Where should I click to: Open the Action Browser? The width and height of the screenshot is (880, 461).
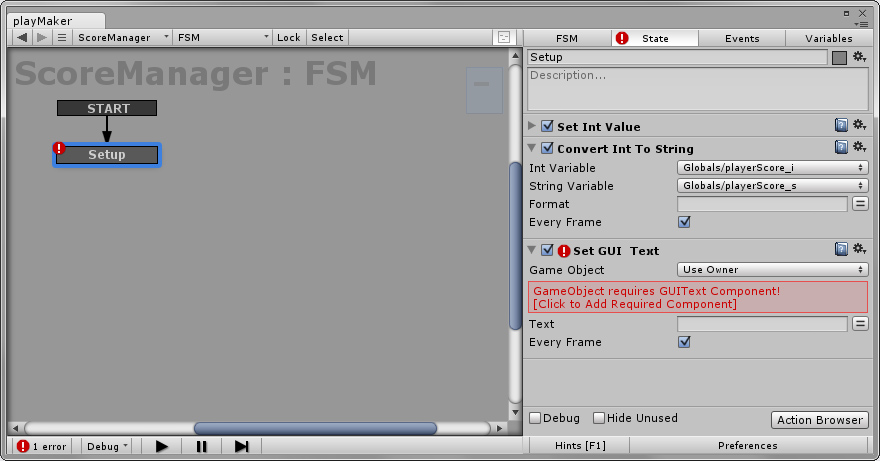(820, 420)
